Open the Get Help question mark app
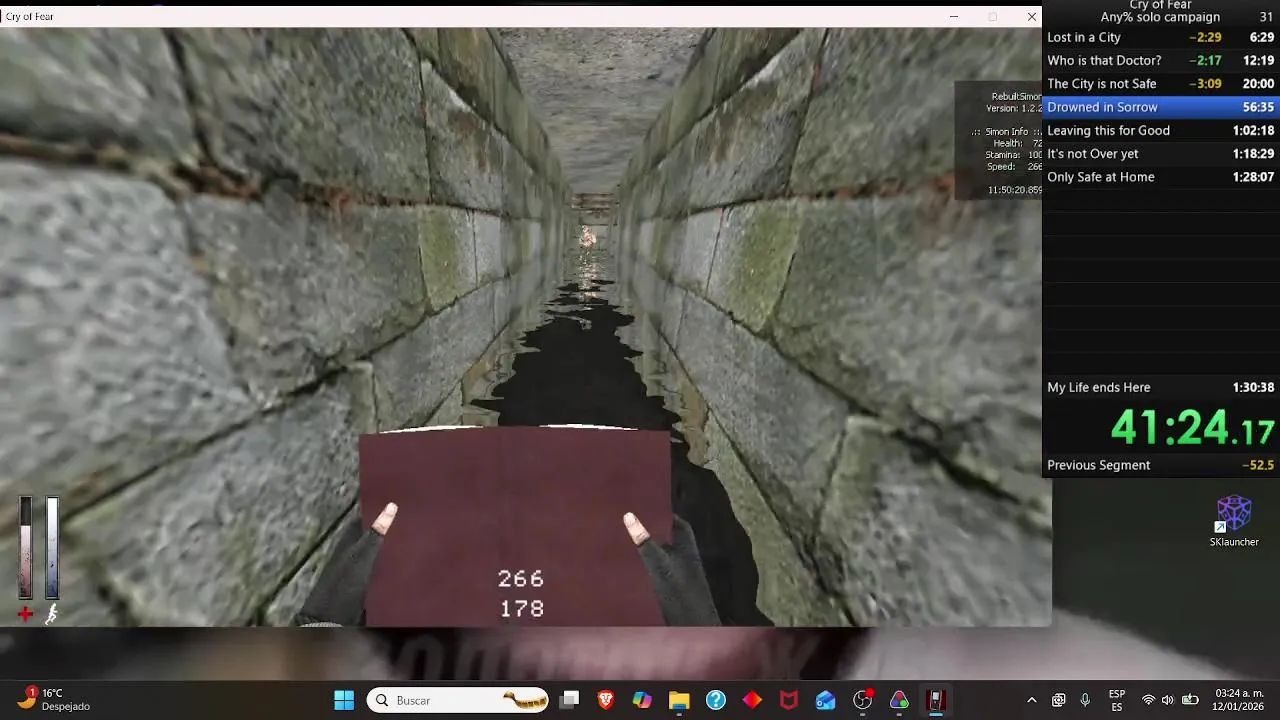This screenshot has width=1280, height=720. [716, 700]
